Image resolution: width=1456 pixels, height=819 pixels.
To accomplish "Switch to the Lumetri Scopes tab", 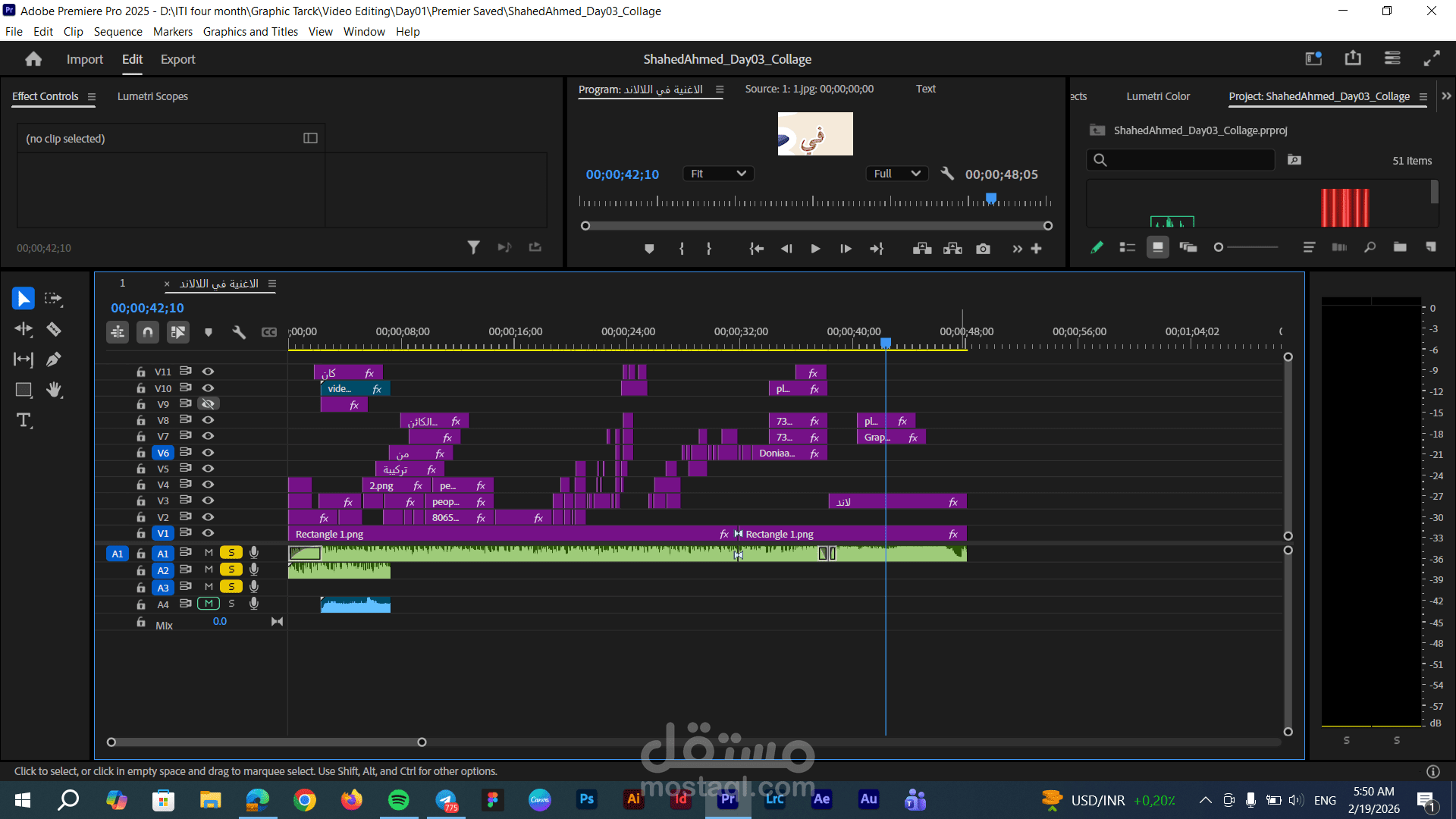I will tap(152, 96).
